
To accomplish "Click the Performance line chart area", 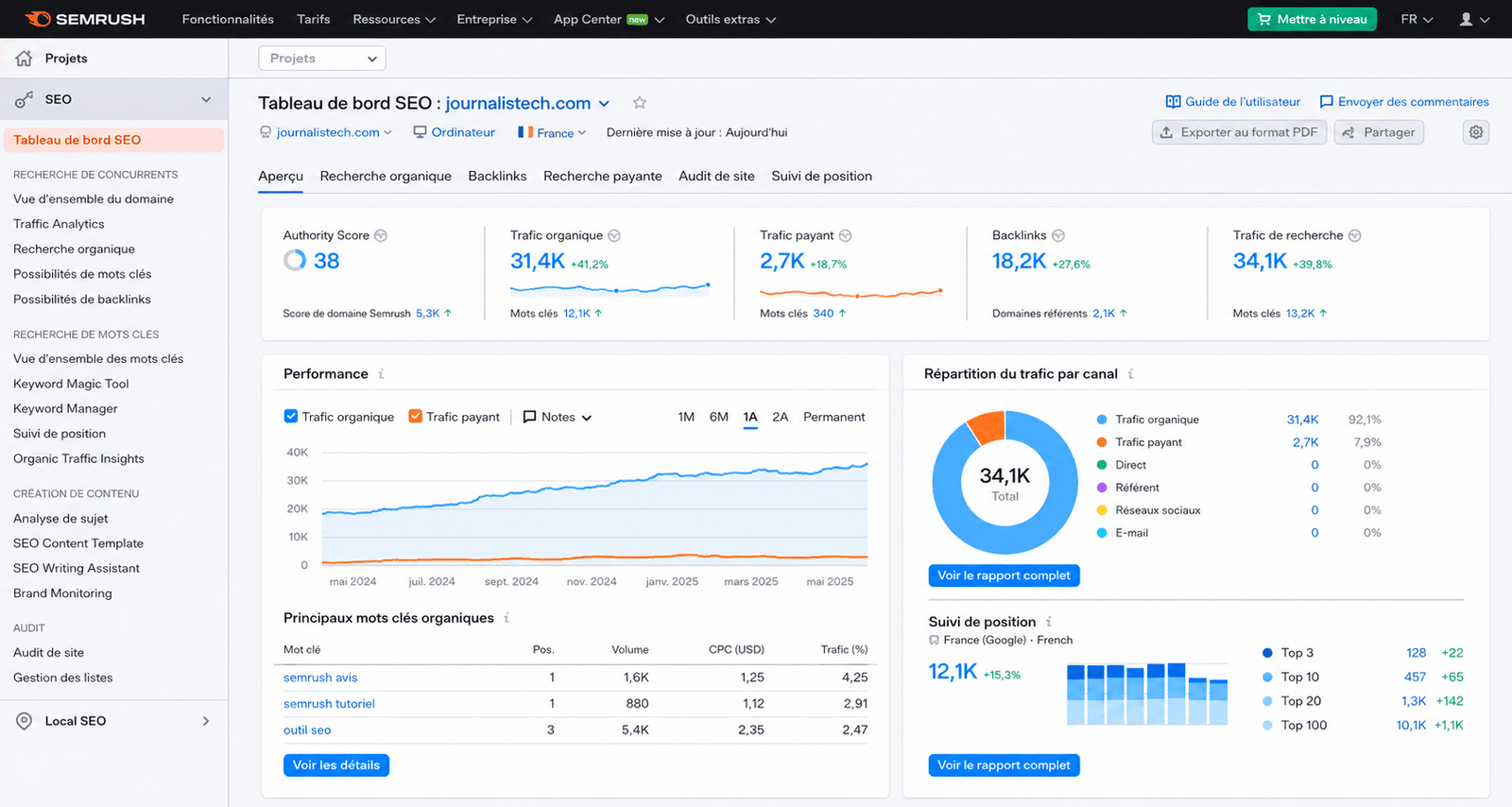I will (594, 510).
